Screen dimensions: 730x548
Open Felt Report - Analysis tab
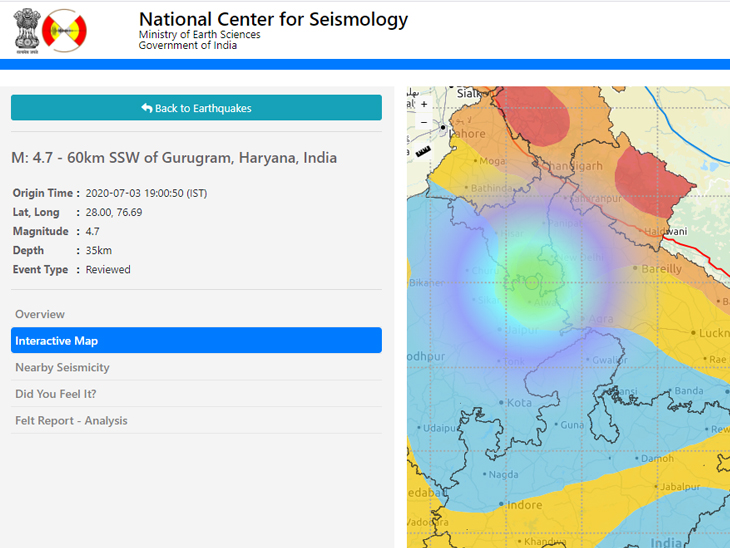coord(71,421)
